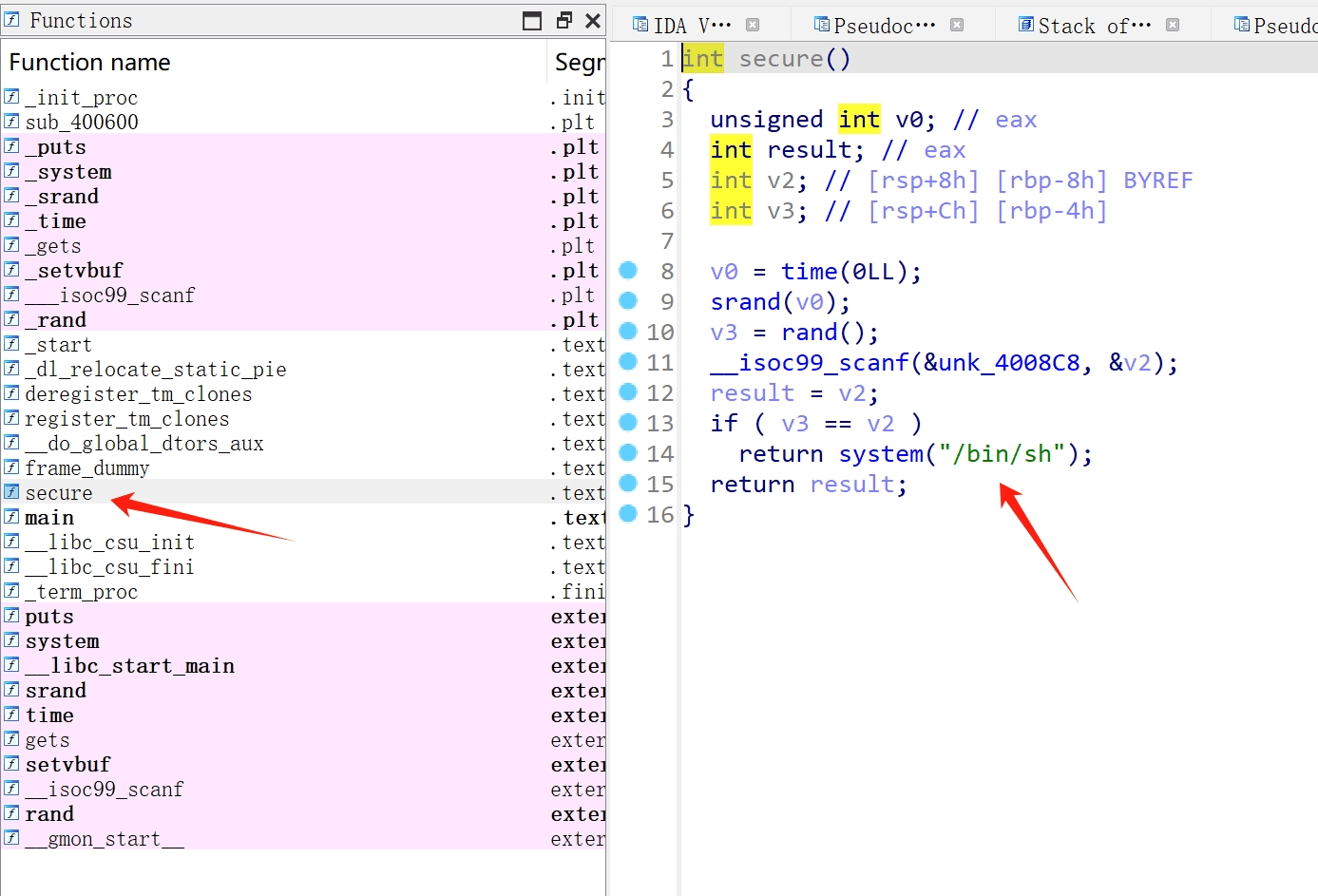Select __libc_csu_init function row
Screen dimensions: 1318x896
[x=303, y=542]
